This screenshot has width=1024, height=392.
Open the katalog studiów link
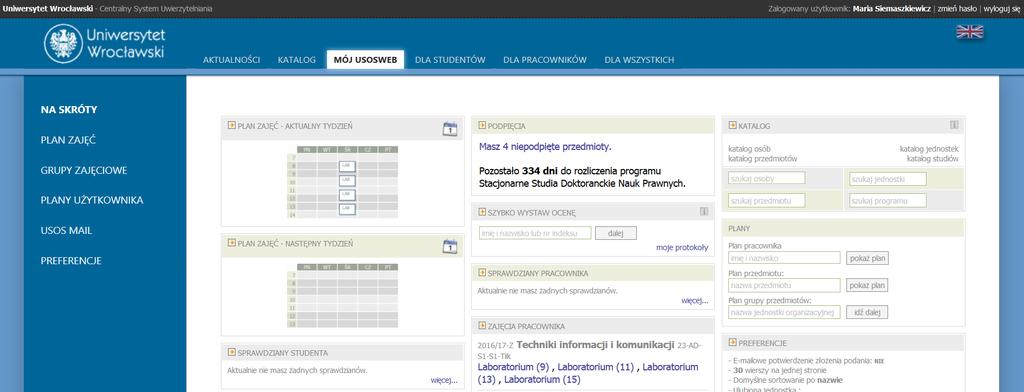click(933, 158)
